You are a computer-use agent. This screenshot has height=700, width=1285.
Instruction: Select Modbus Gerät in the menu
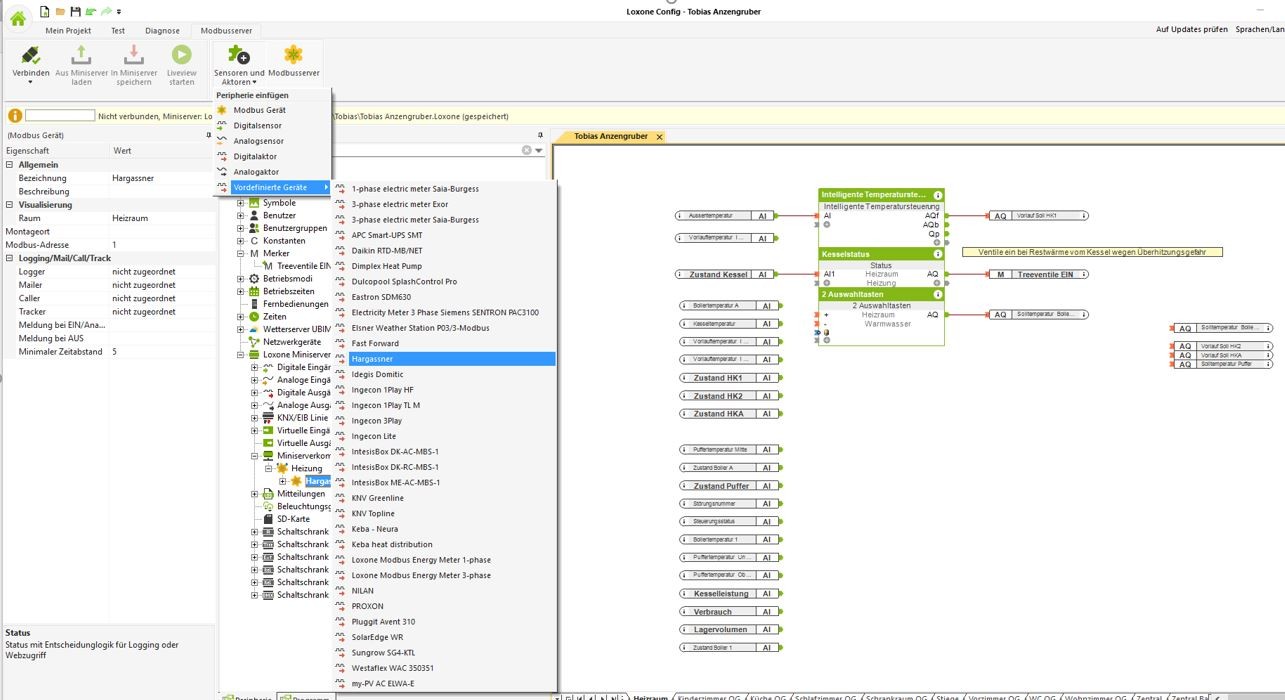click(x=259, y=110)
